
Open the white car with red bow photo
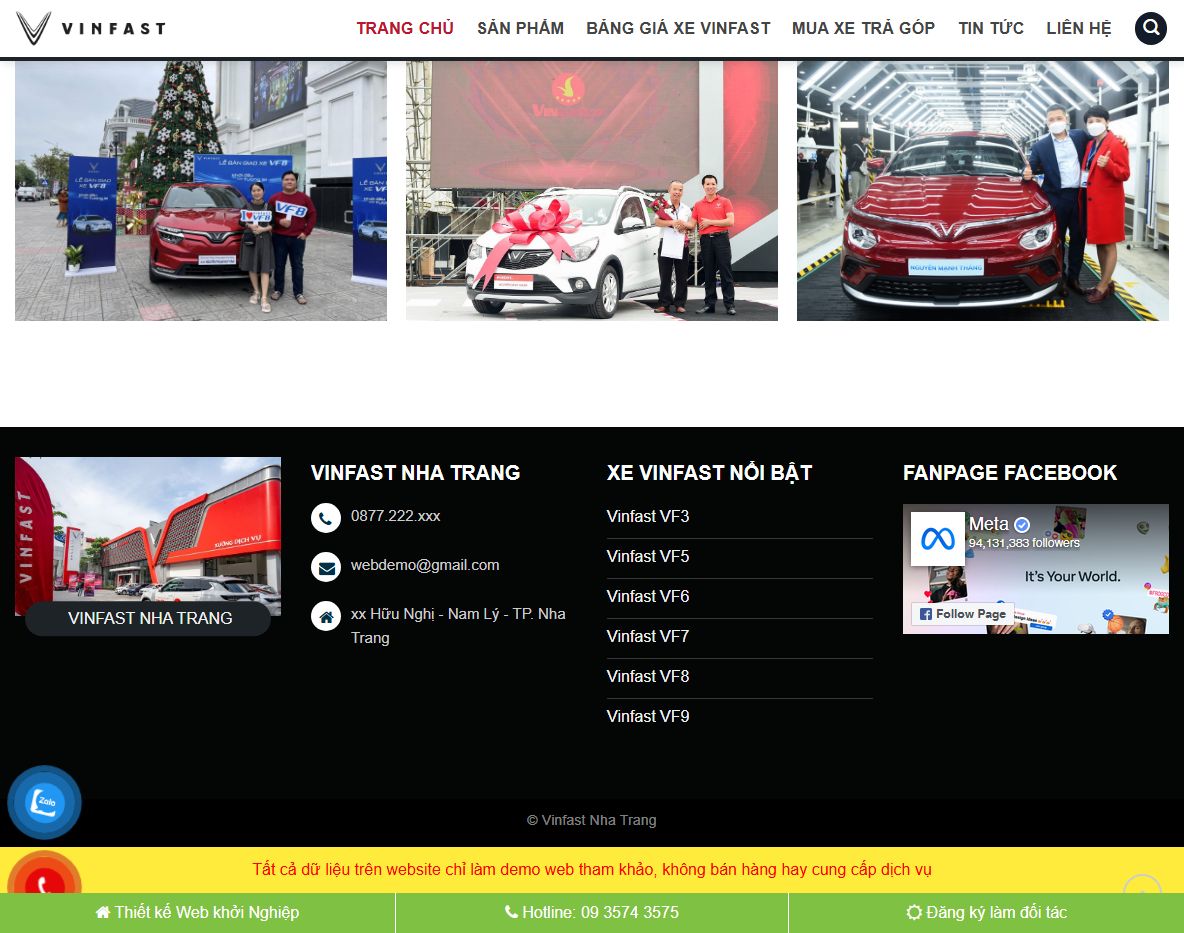point(592,190)
